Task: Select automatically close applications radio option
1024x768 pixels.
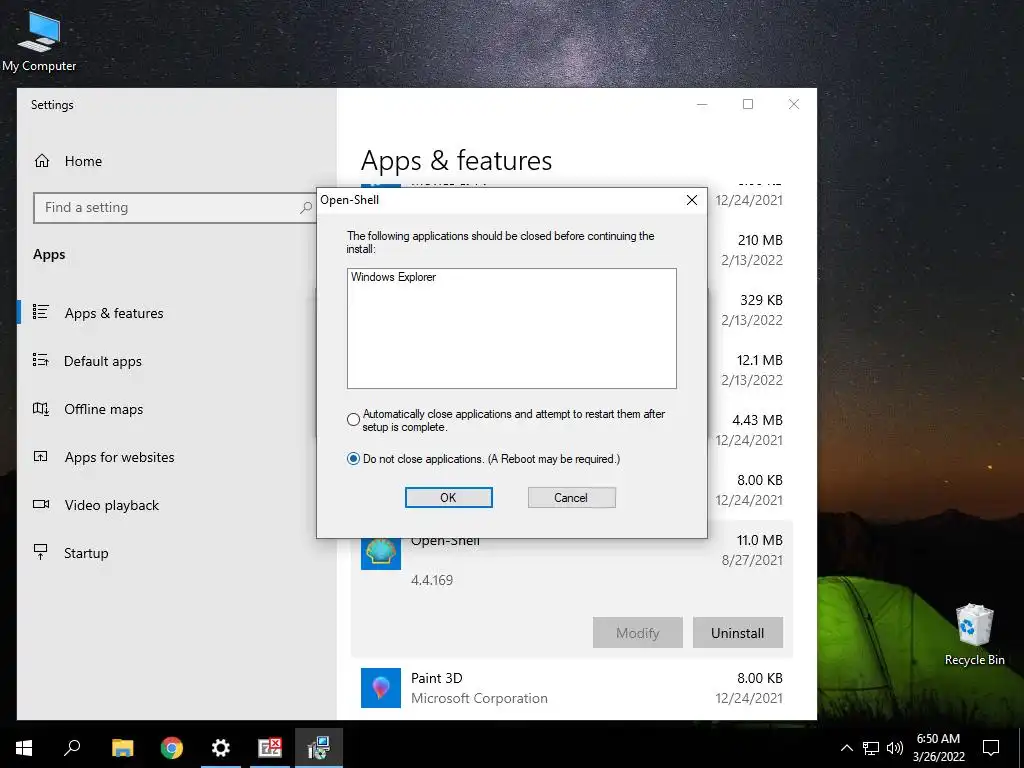Action: coord(353,419)
